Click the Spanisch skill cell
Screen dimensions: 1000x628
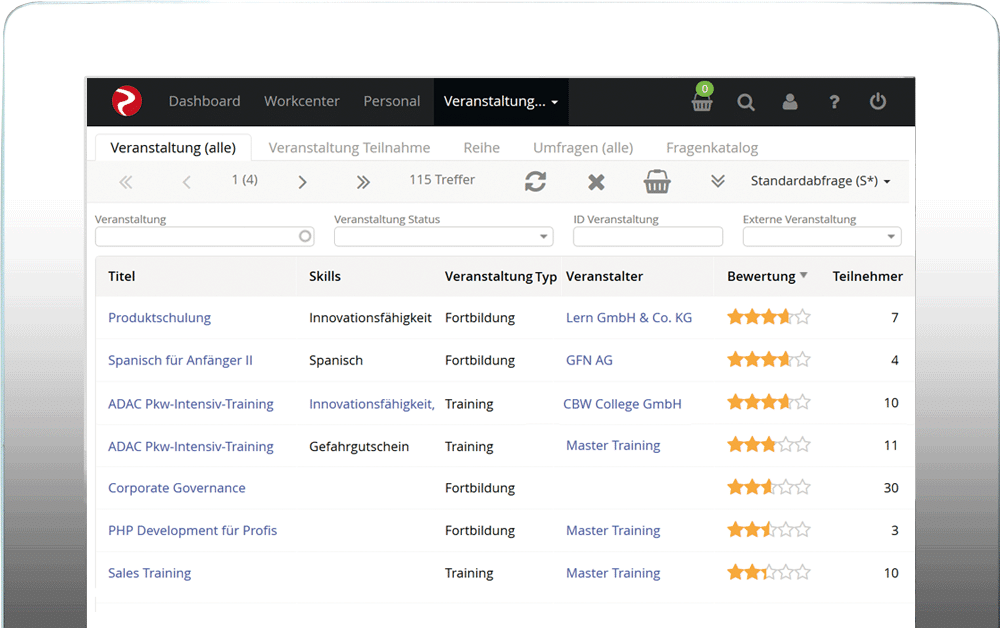pos(336,360)
